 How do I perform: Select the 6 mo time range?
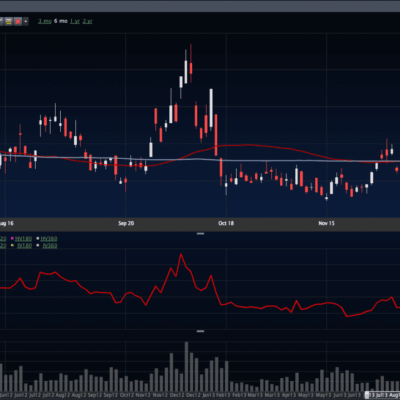[61, 21]
